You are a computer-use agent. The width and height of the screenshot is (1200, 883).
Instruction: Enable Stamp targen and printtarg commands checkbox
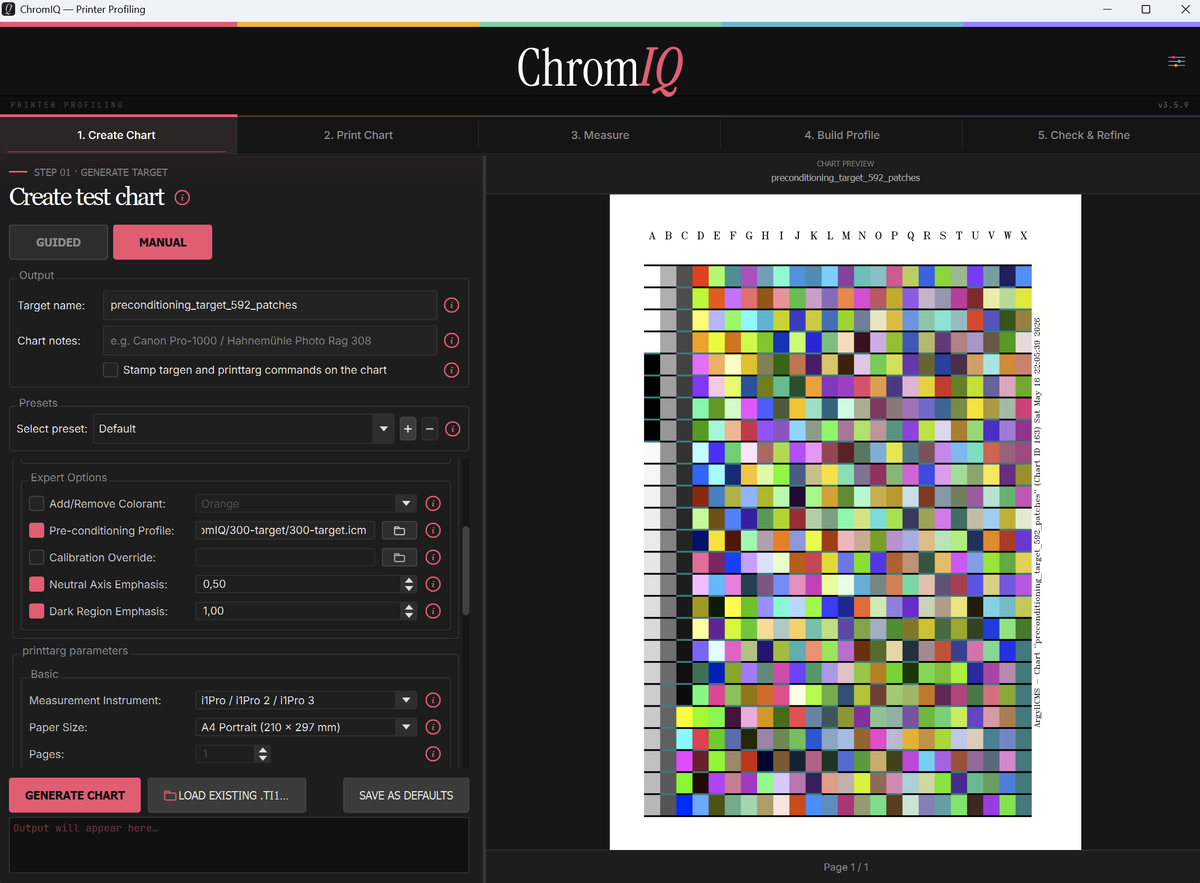(111, 370)
